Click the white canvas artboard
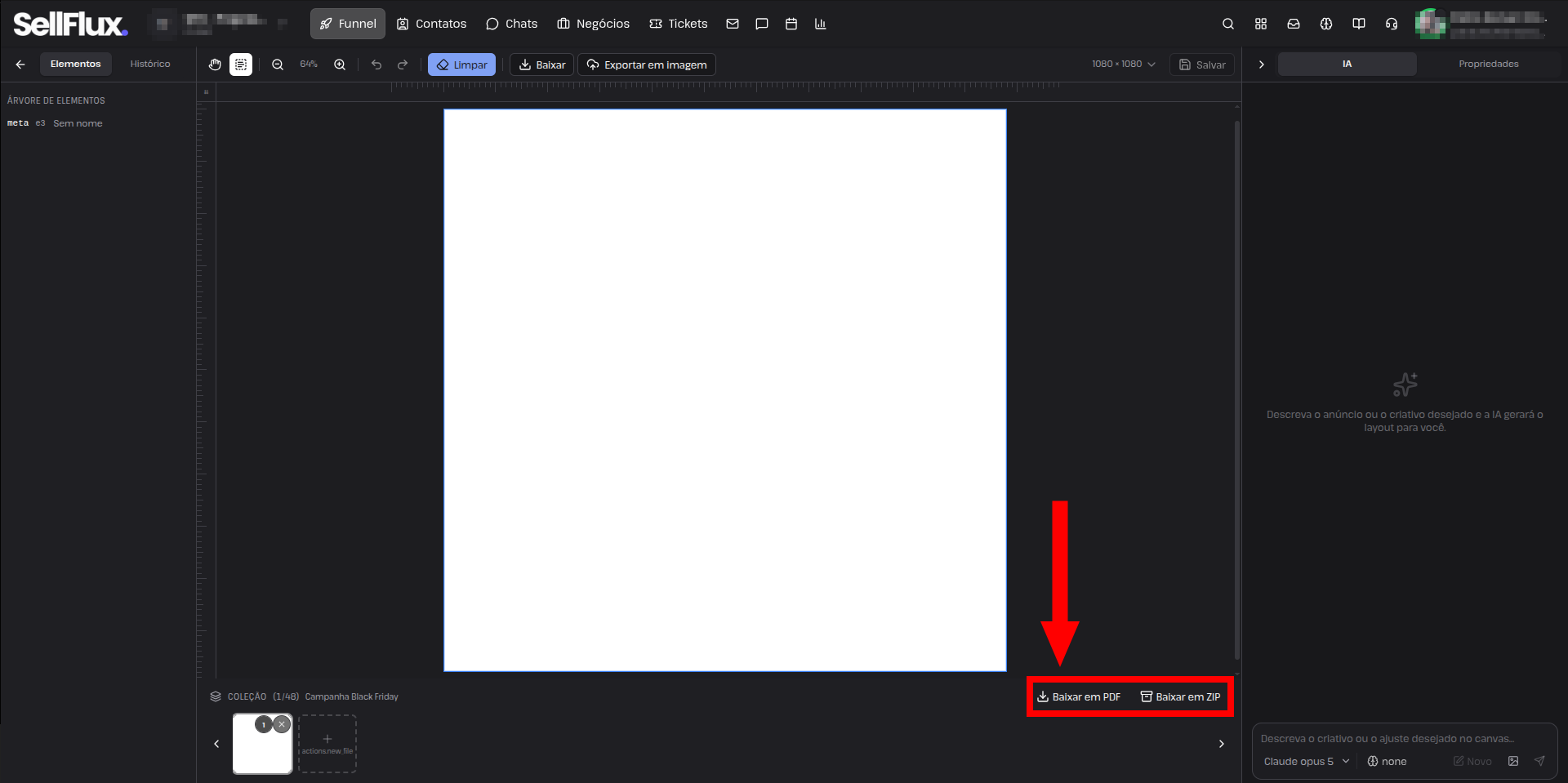 725,390
